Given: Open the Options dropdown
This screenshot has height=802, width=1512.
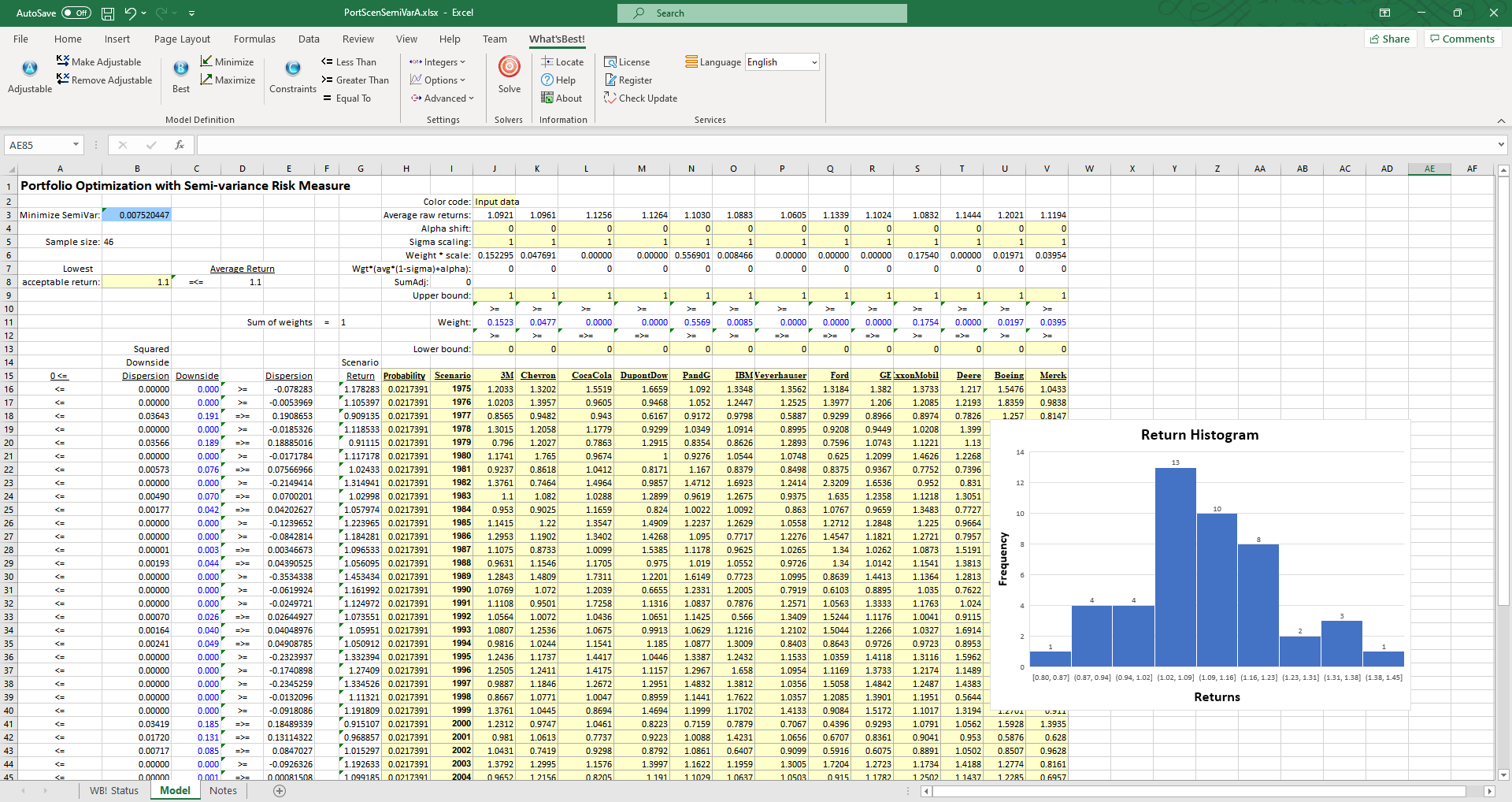Looking at the screenshot, I should click(x=437, y=80).
